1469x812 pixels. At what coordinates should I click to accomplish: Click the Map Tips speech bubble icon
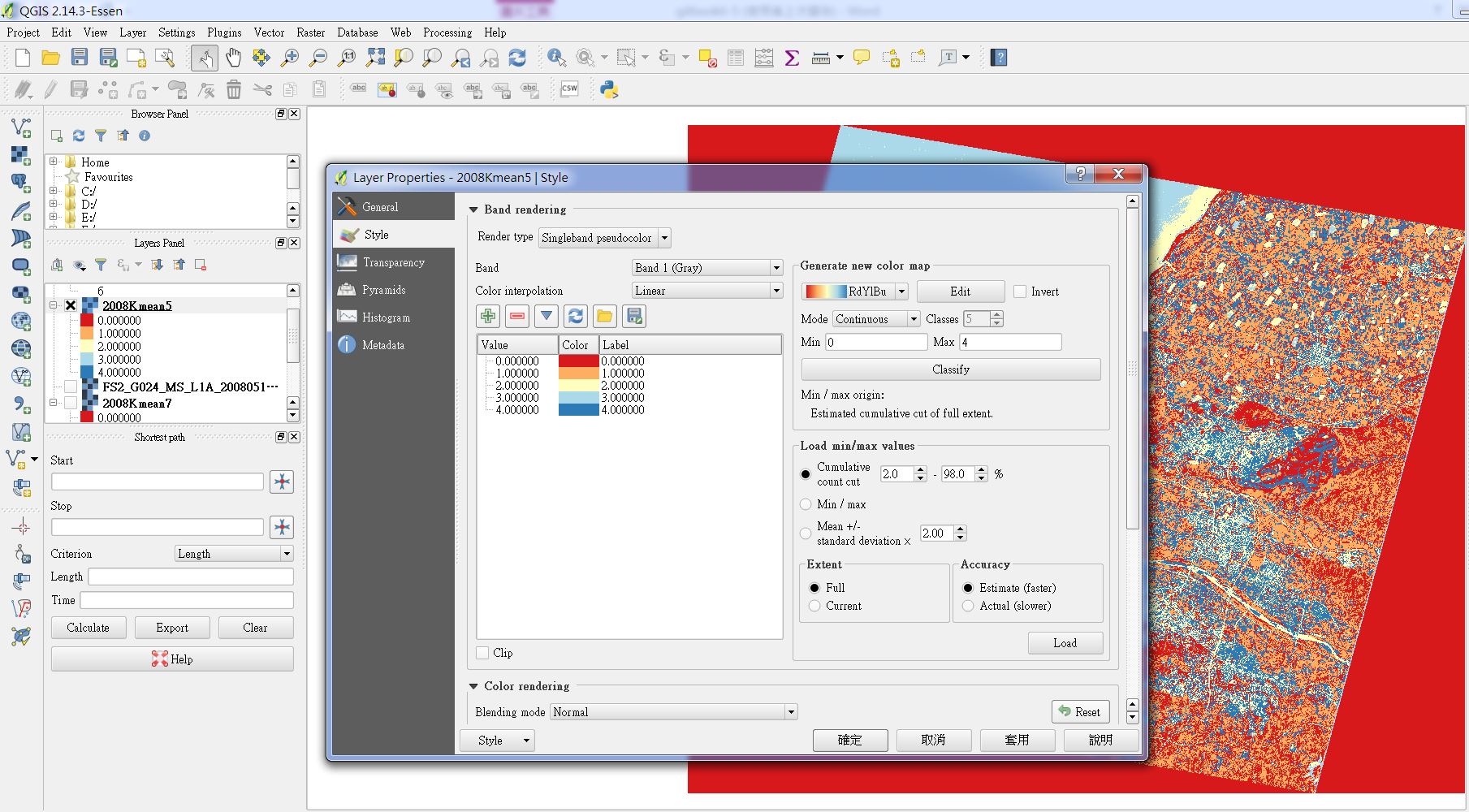(862, 58)
